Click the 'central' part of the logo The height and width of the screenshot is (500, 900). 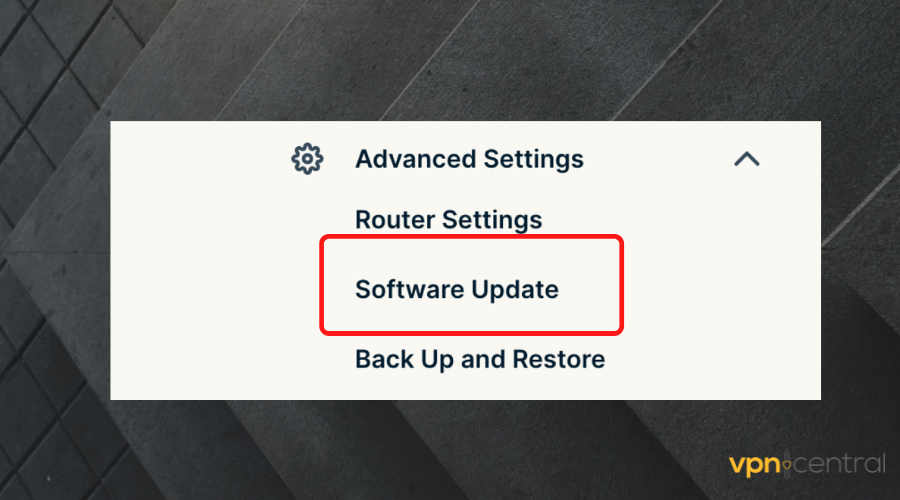[840, 463]
